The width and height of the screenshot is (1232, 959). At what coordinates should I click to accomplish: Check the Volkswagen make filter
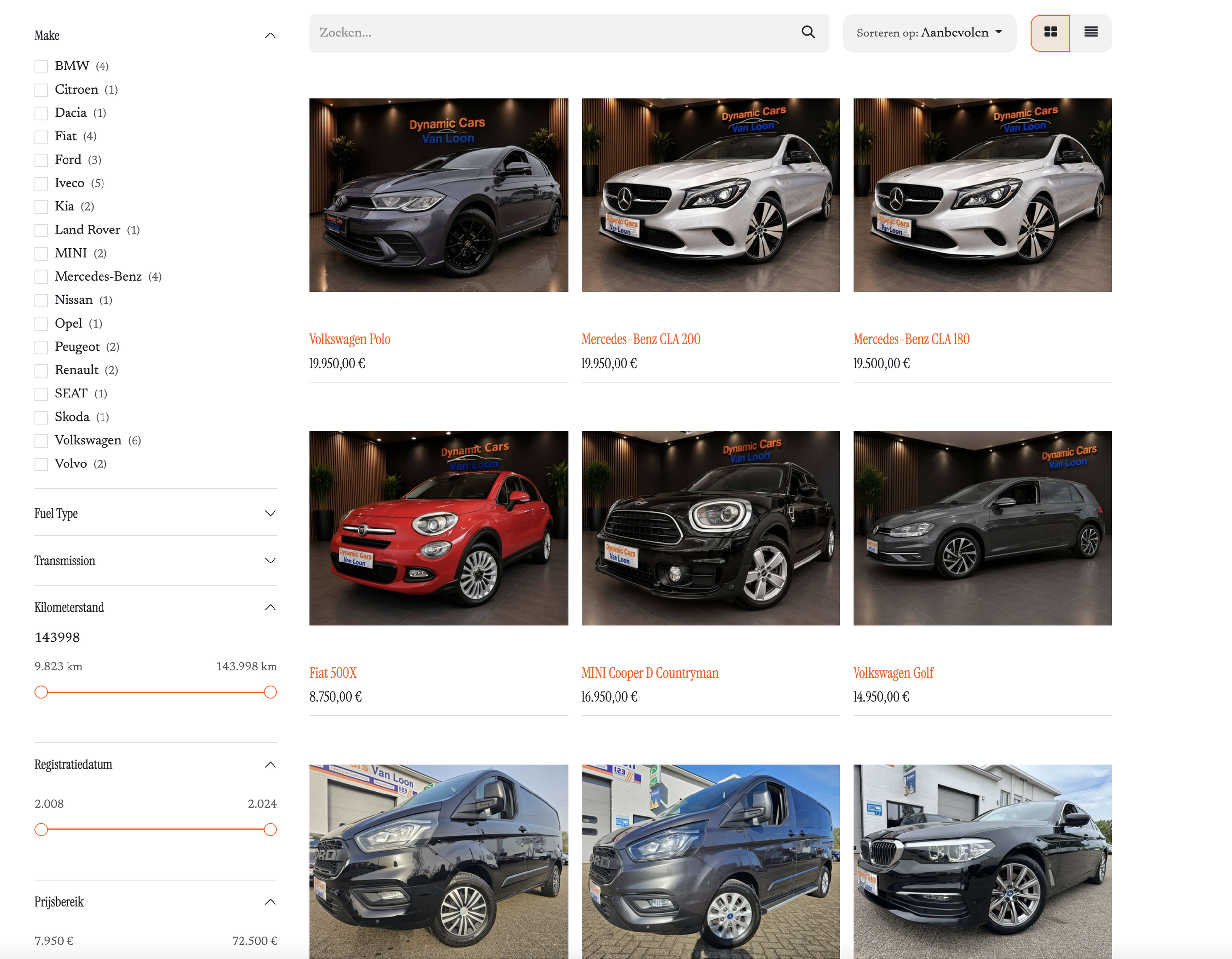(41, 441)
